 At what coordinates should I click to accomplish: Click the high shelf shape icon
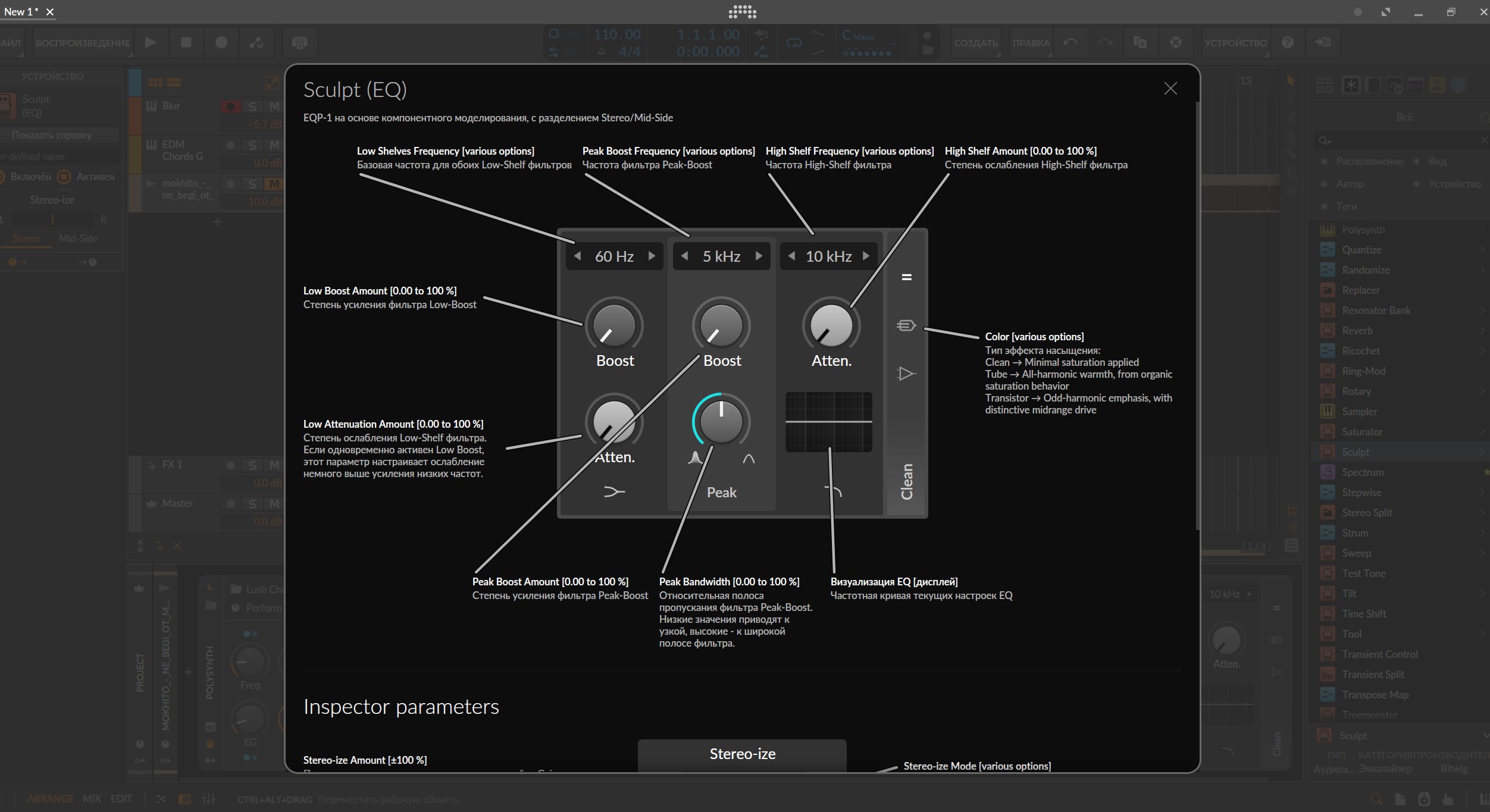click(833, 491)
